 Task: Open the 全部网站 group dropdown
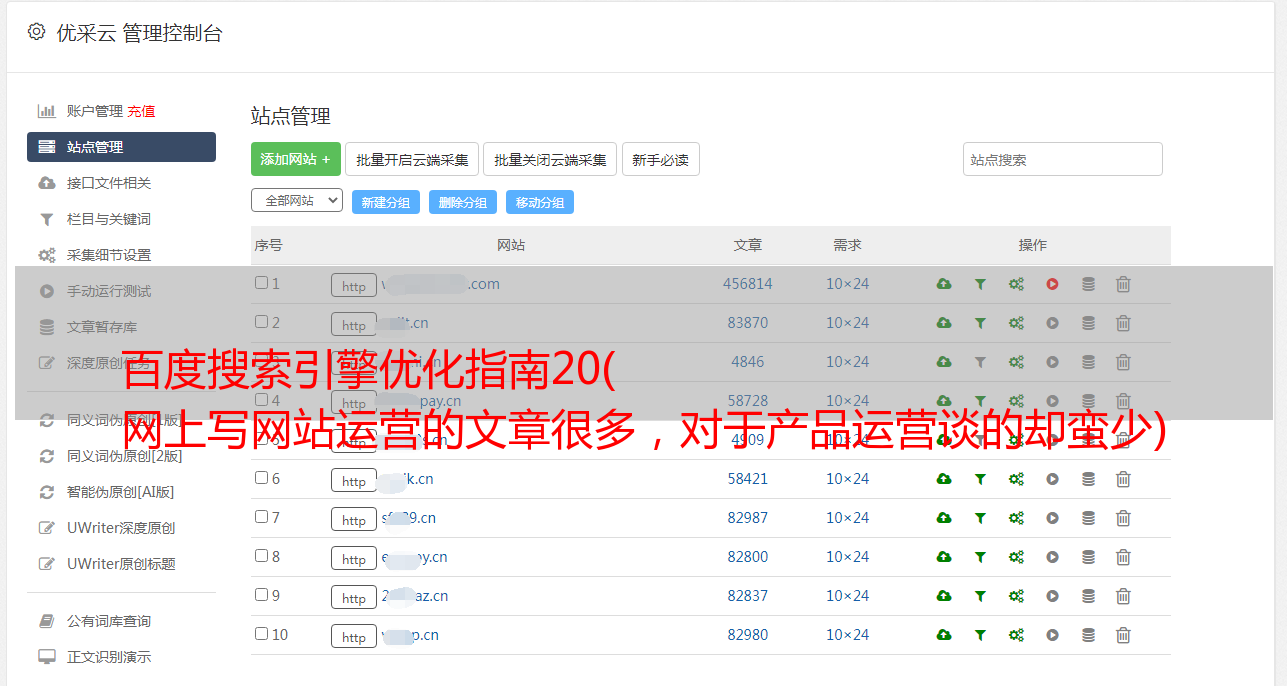click(x=297, y=201)
